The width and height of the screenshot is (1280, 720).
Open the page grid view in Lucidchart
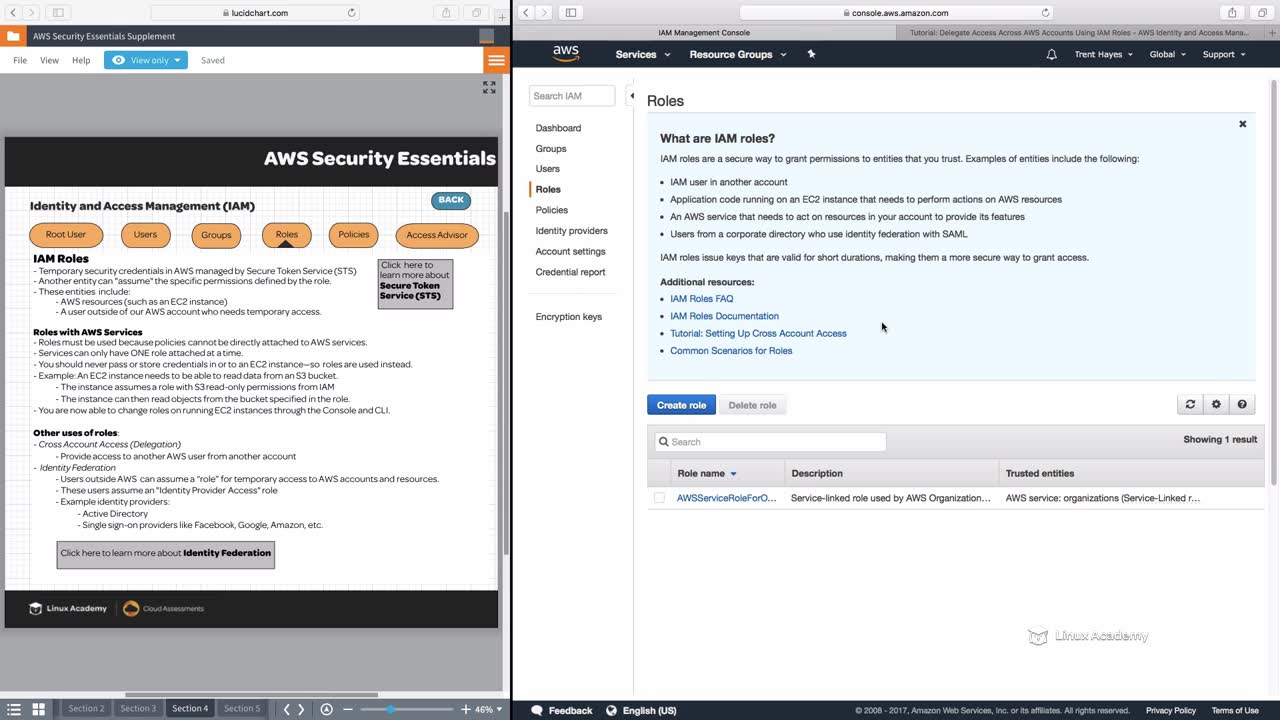point(38,709)
